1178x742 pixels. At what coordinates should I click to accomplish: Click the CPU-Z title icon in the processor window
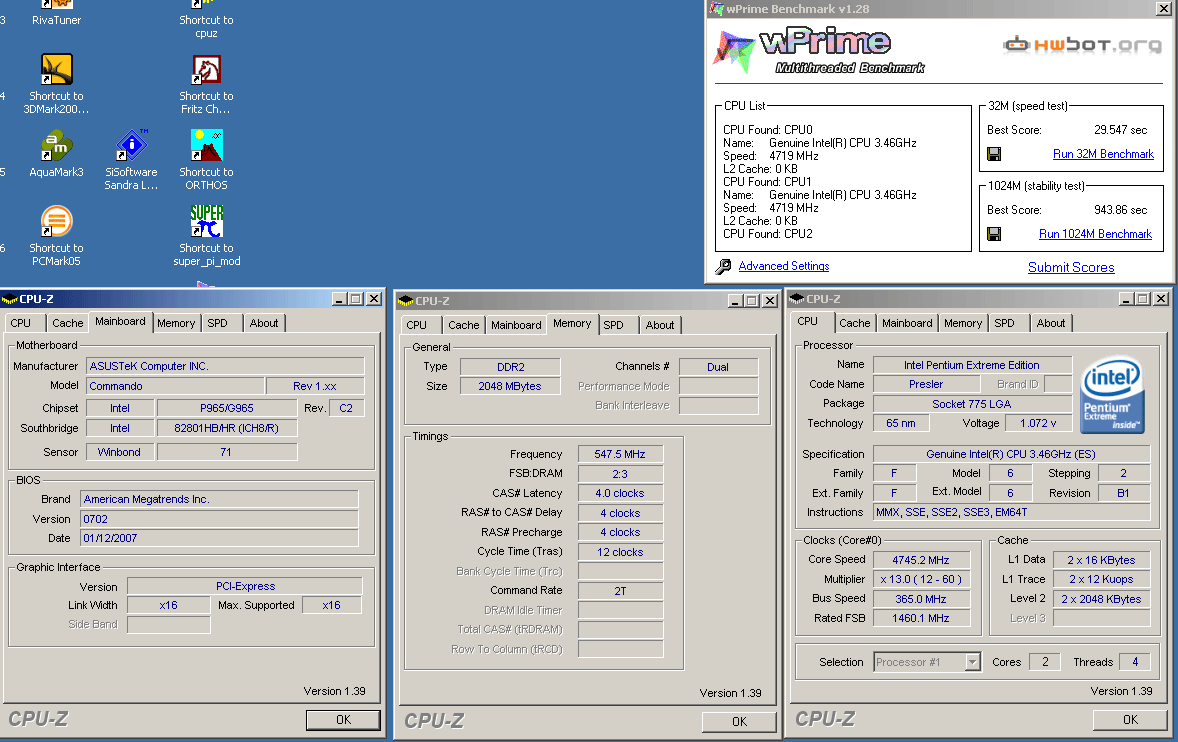(x=797, y=299)
